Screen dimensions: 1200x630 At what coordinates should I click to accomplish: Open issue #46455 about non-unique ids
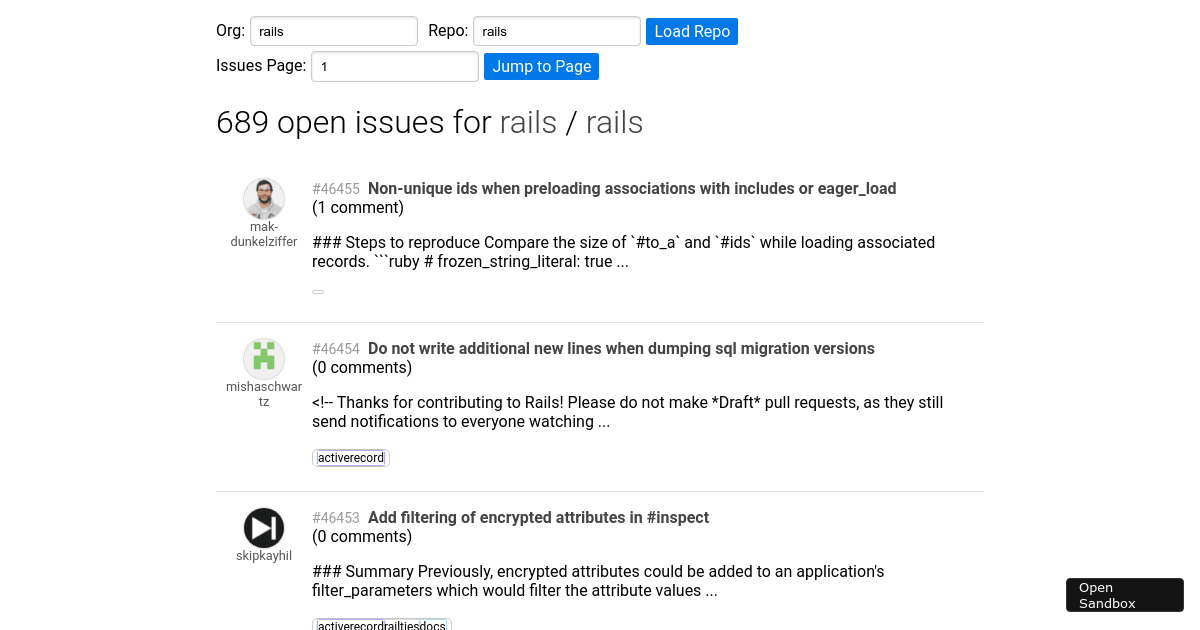632,188
